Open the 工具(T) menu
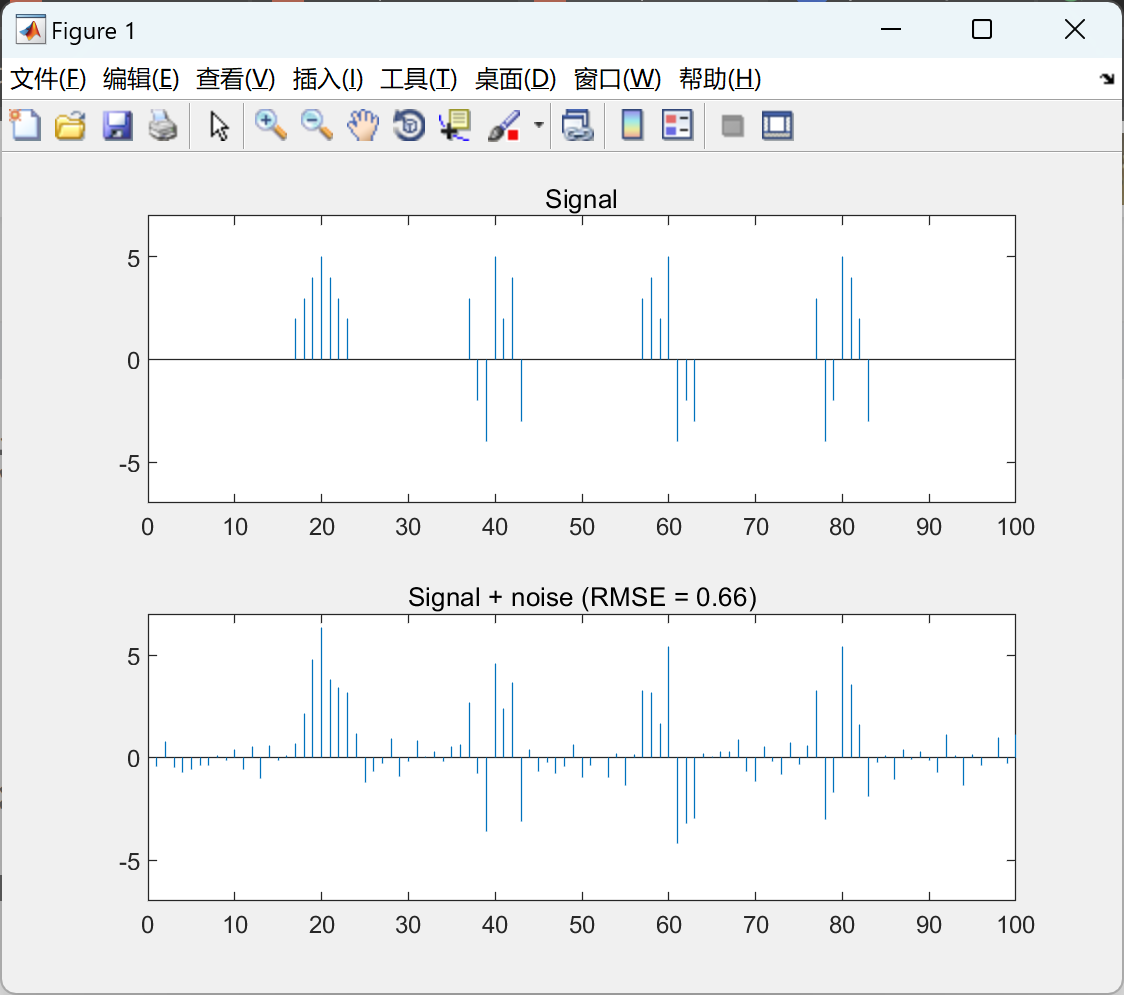Viewport: 1124px width, 995px height. [x=419, y=79]
